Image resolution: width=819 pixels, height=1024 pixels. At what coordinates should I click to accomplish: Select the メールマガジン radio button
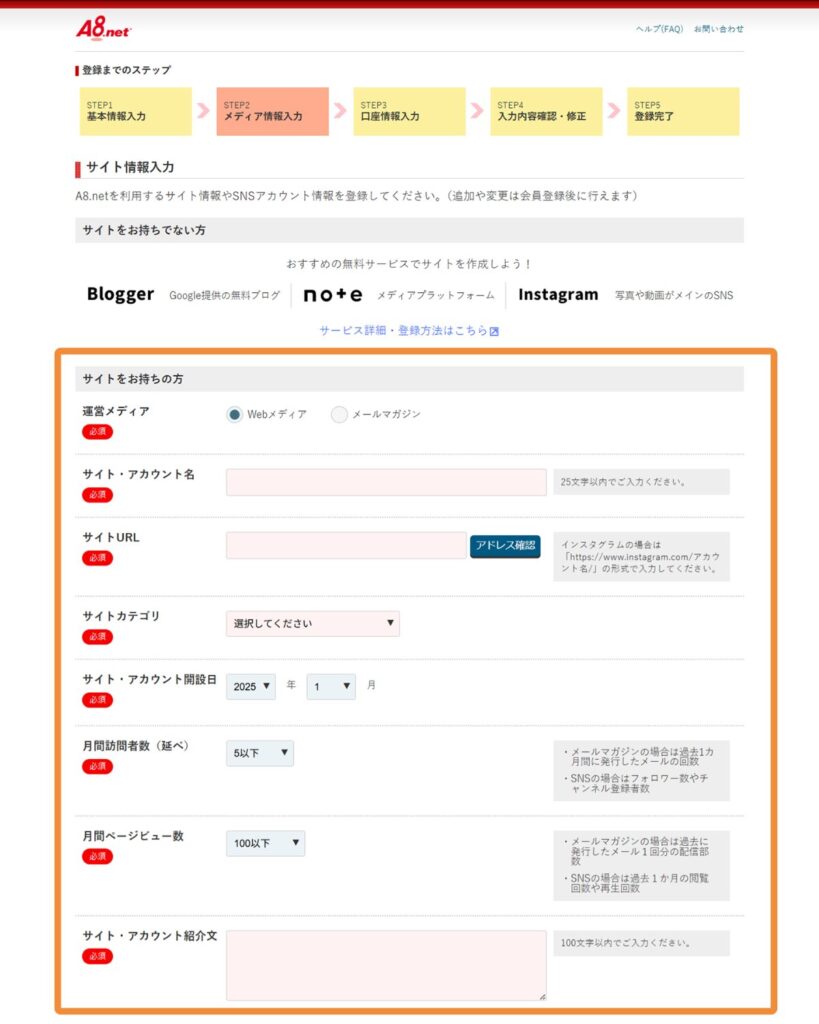click(337, 414)
